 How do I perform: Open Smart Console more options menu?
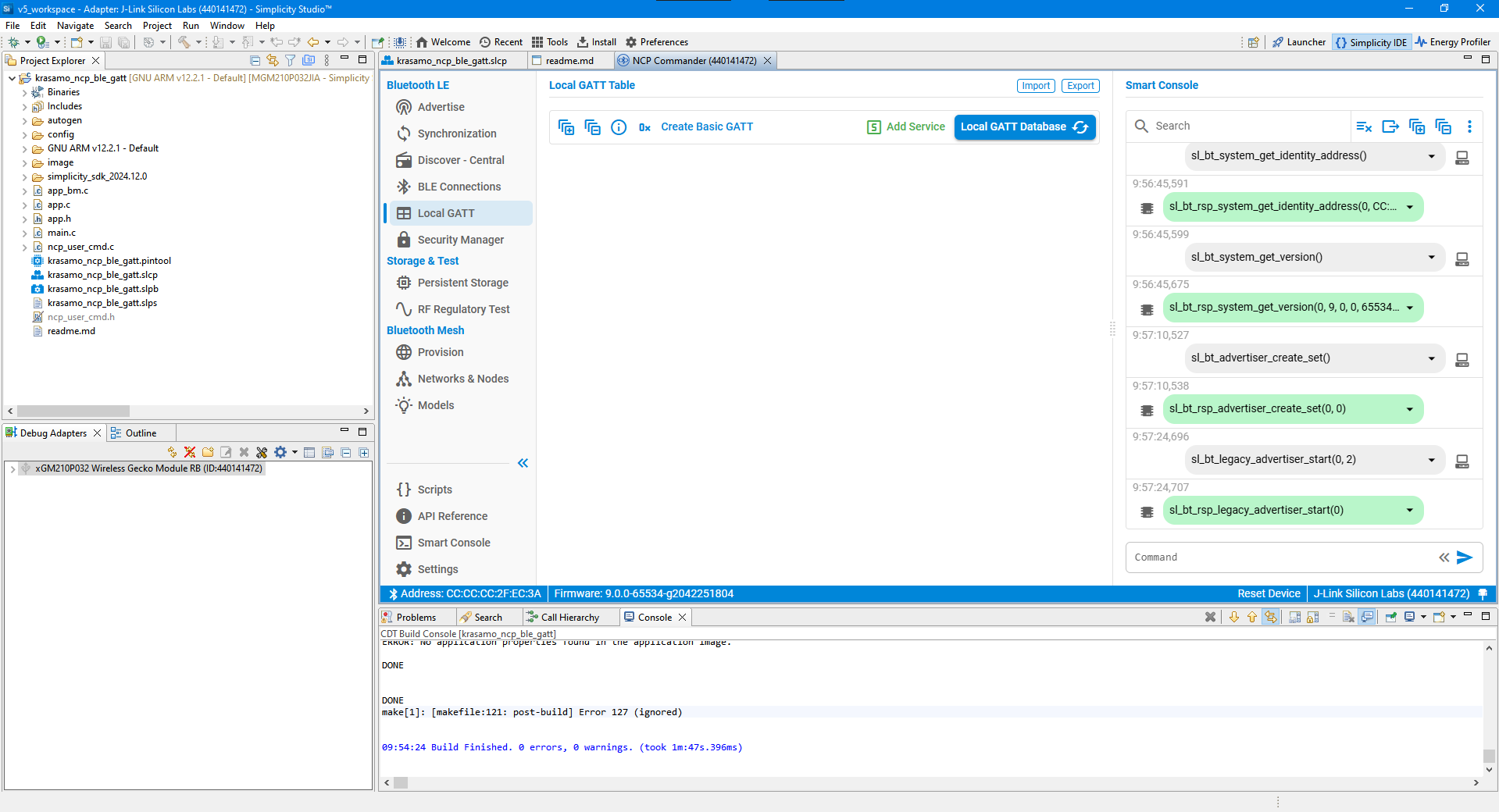(1469, 126)
